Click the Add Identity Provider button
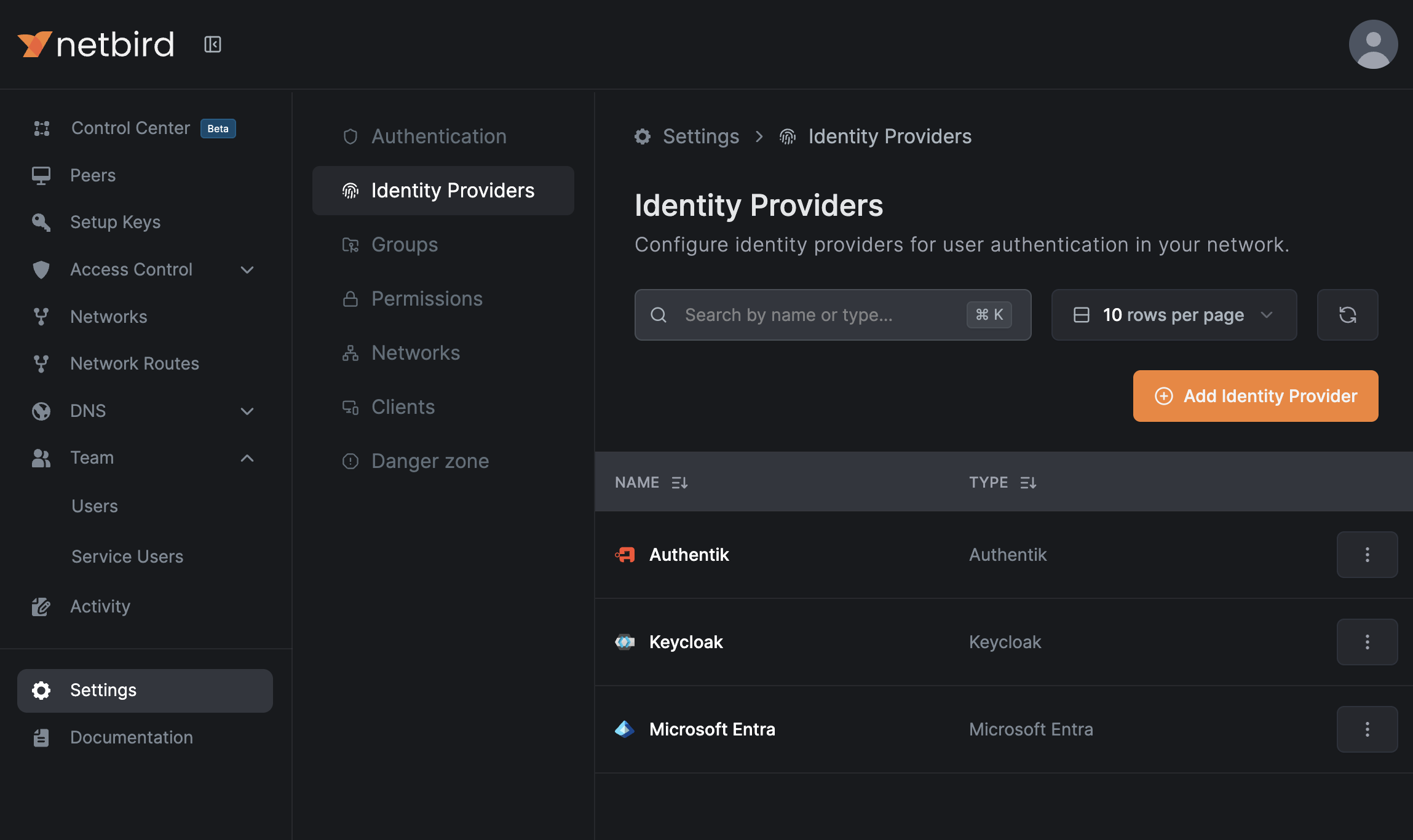1413x840 pixels. pyautogui.click(x=1255, y=396)
